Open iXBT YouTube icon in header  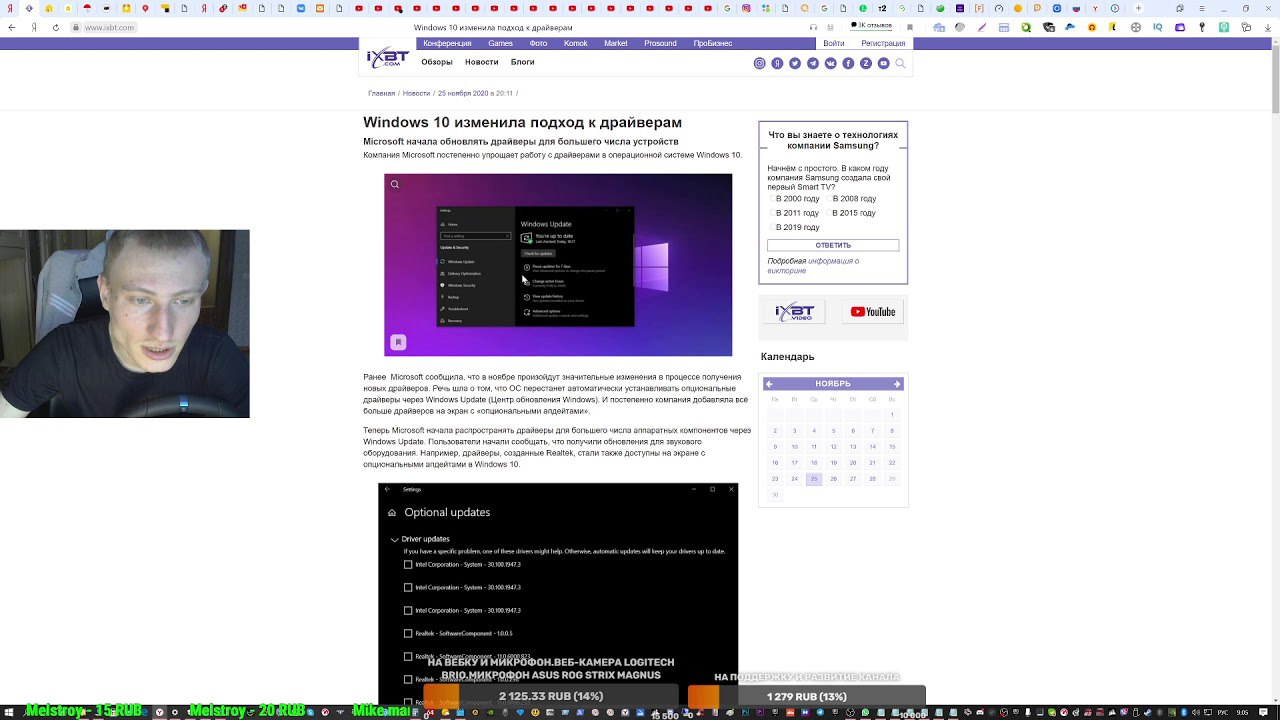[x=883, y=63]
